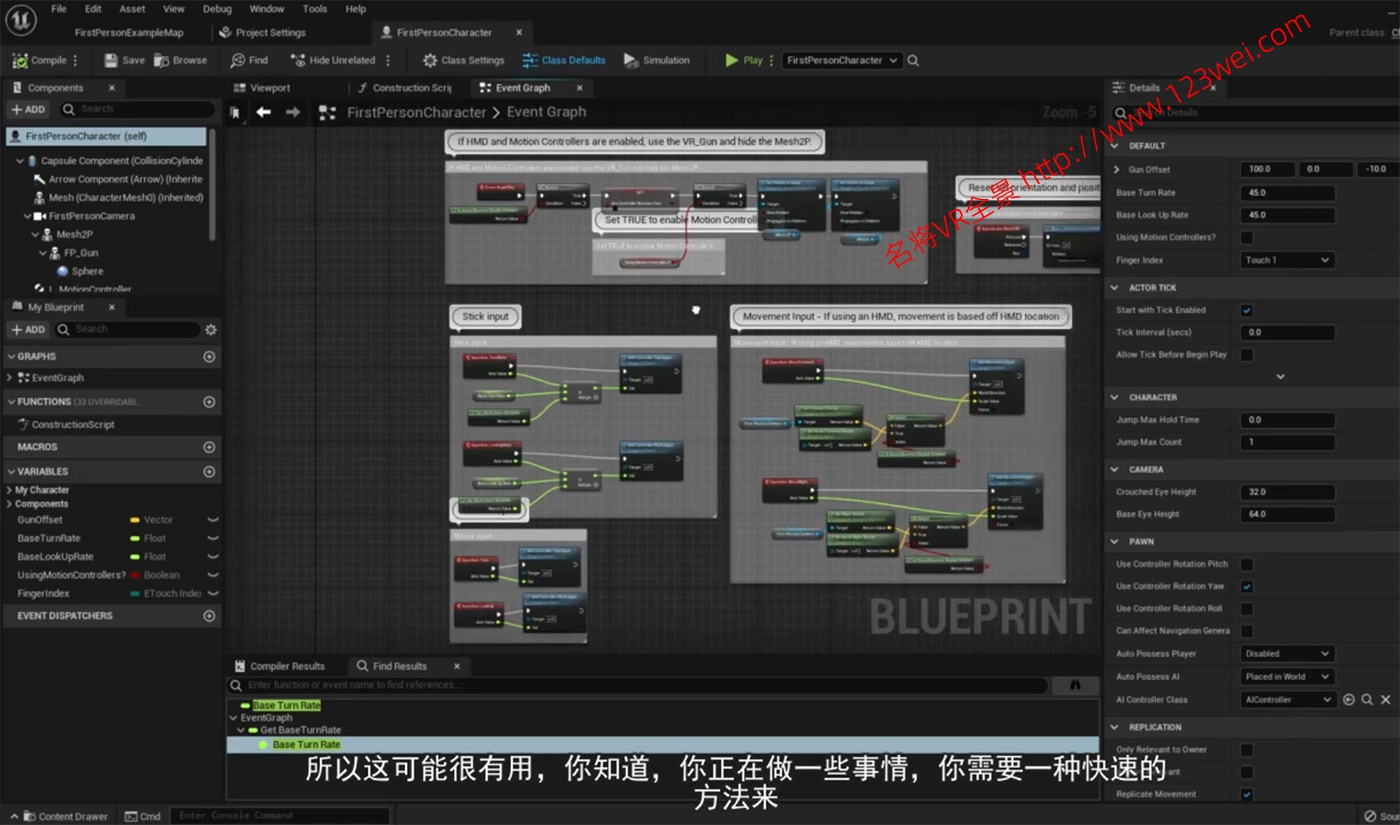Click the Add component button
This screenshot has width=1400, height=825.
(x=28, y=109)
